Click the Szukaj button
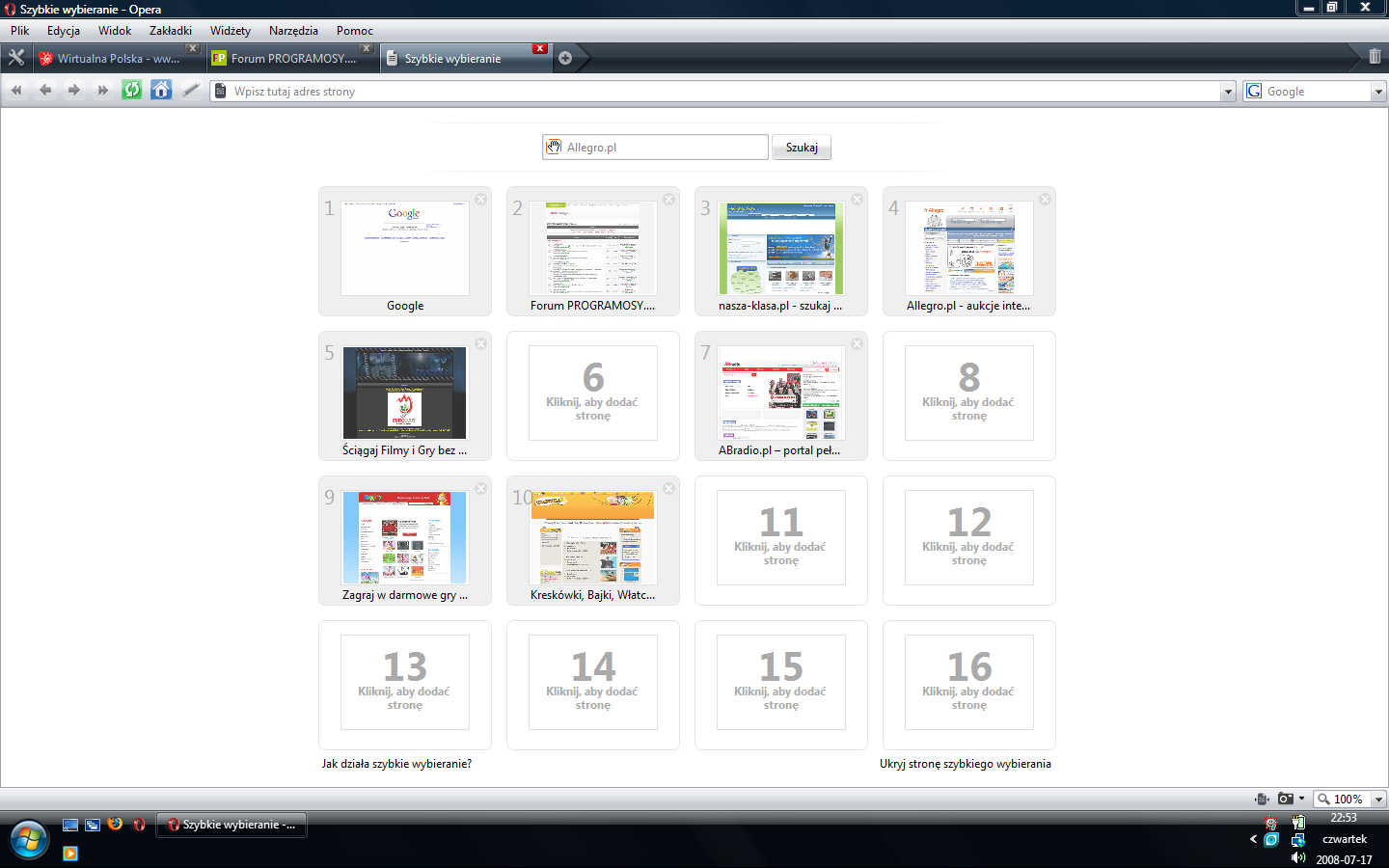Screen dimensions: 1389x868 802,148
